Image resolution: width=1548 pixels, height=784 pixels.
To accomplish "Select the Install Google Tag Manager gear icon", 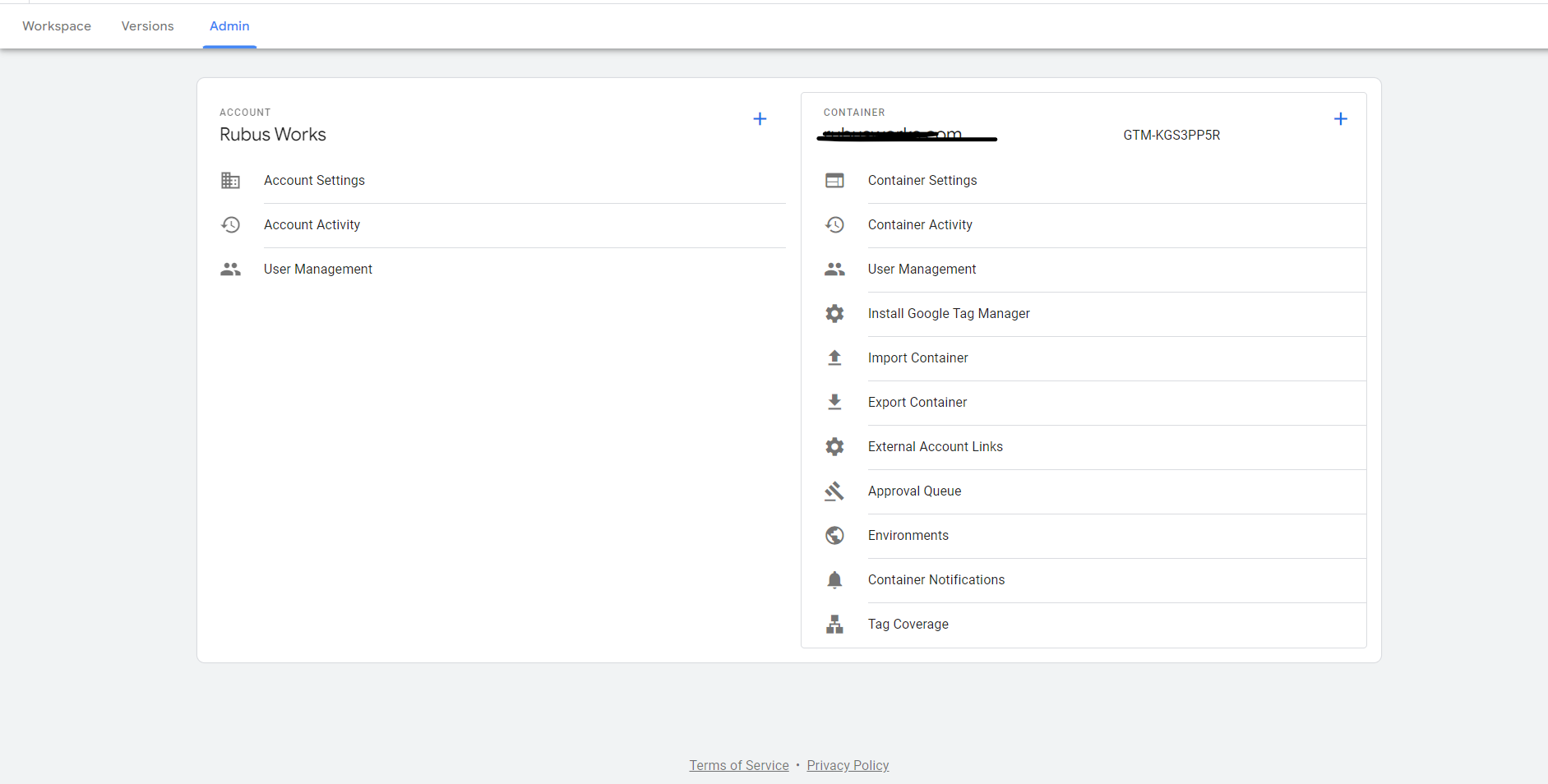I will [834, 313].
